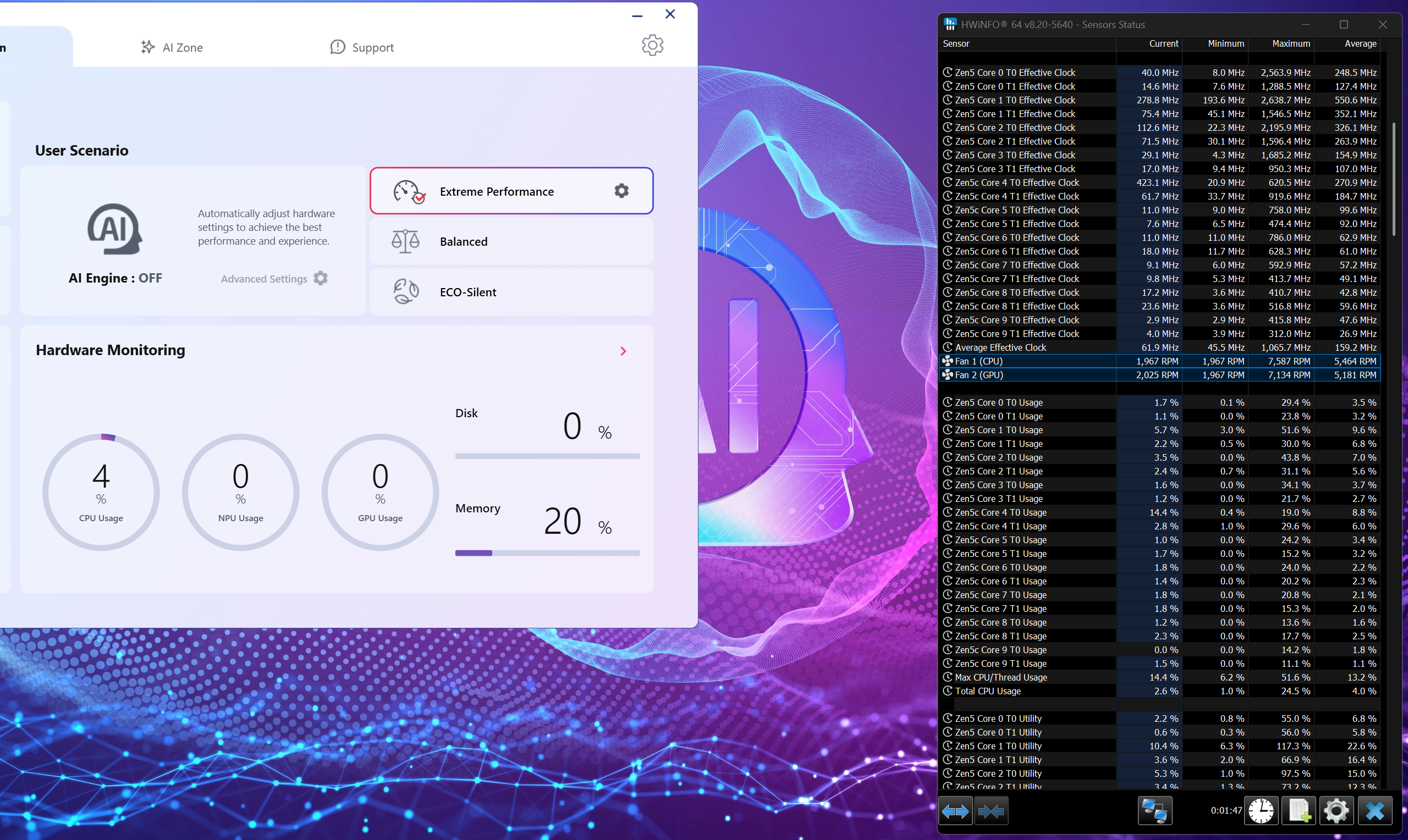The width and height of the screenshot is (1408, 840).
Task: Click clock icon for Zen5 Core 3 T0 Effective Clock
Action: 947,154
